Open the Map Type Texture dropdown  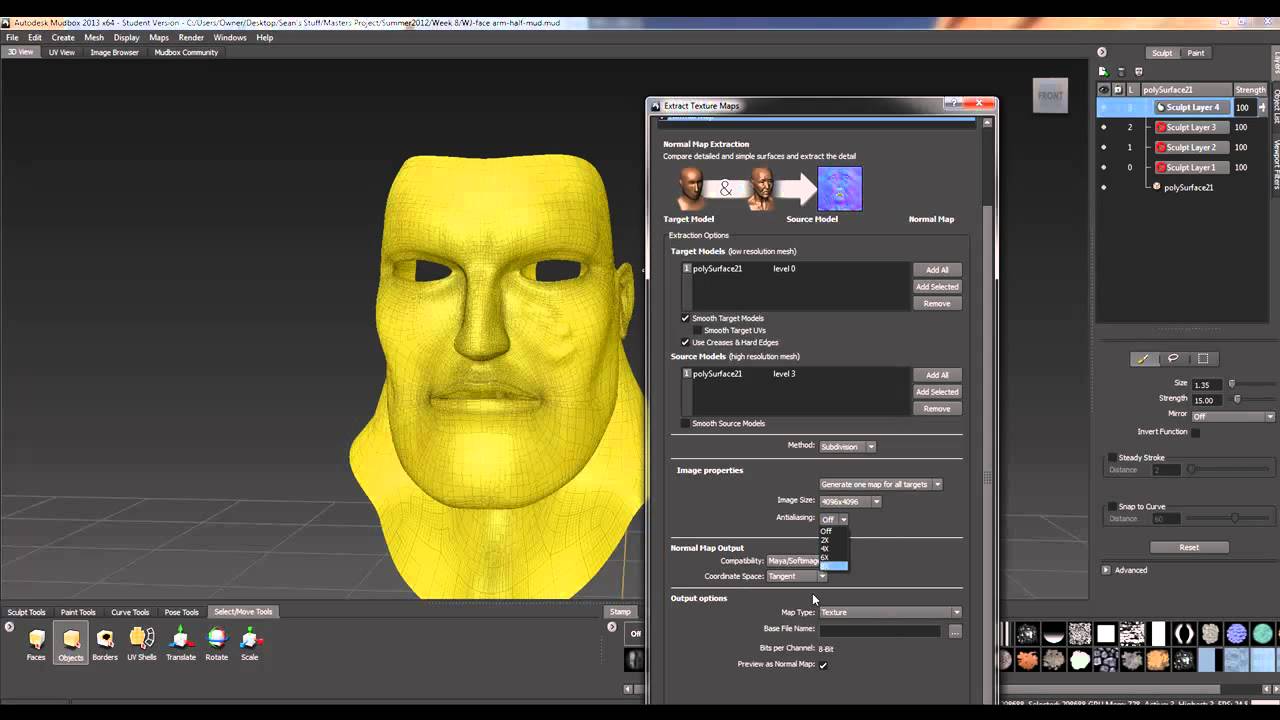coord(890,612)
